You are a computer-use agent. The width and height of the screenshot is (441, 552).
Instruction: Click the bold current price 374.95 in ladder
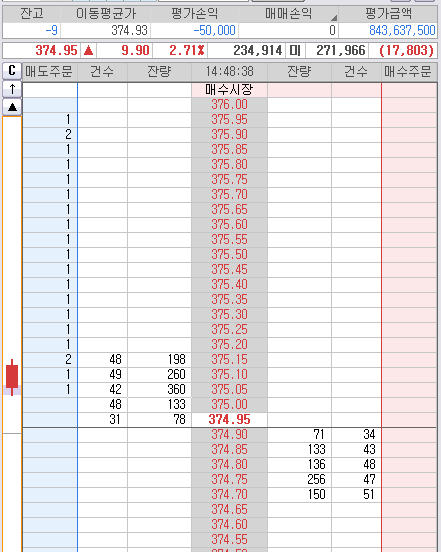coord(229,419)
